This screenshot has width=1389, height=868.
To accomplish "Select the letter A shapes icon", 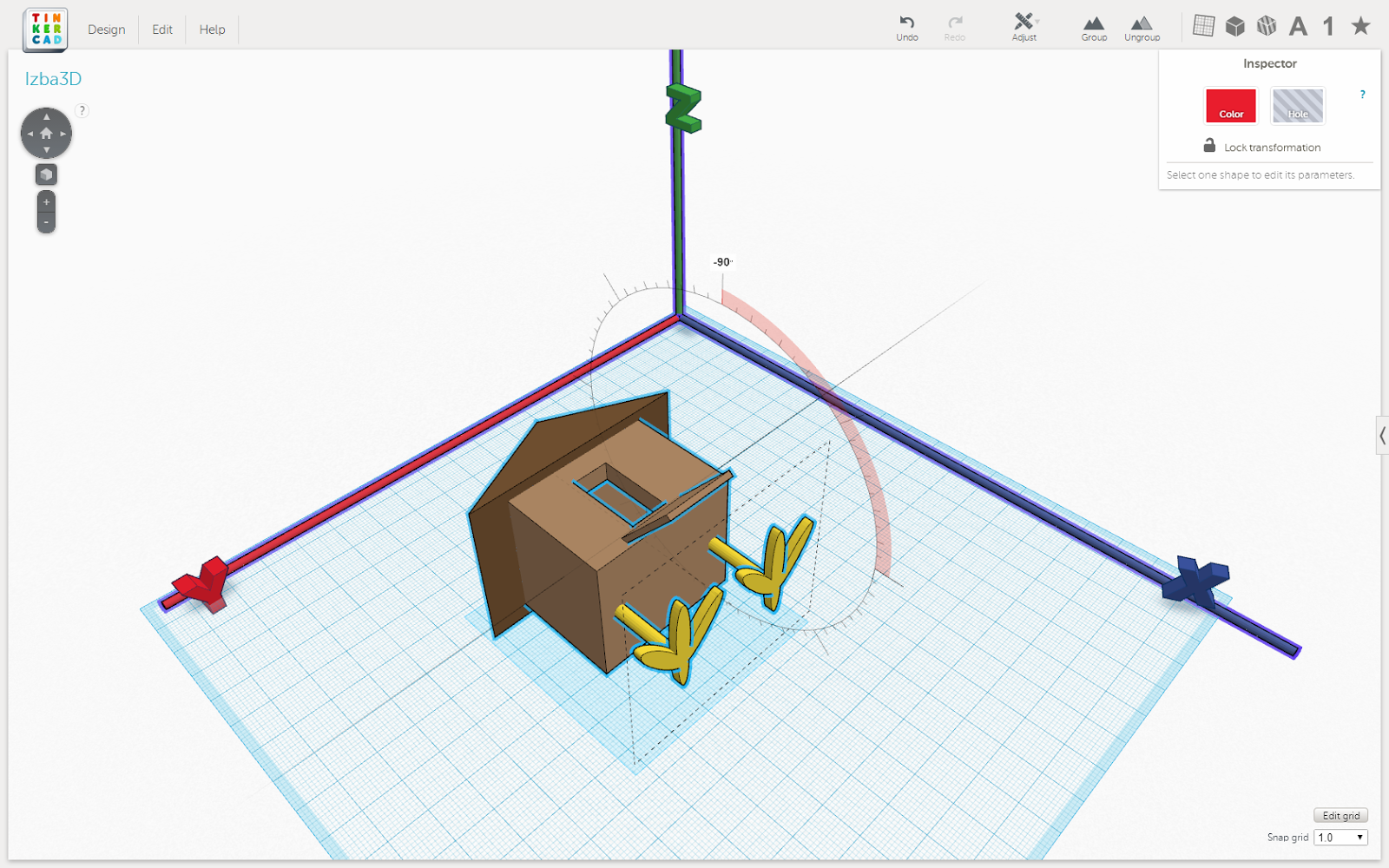I will click(x=1298, y=26).
